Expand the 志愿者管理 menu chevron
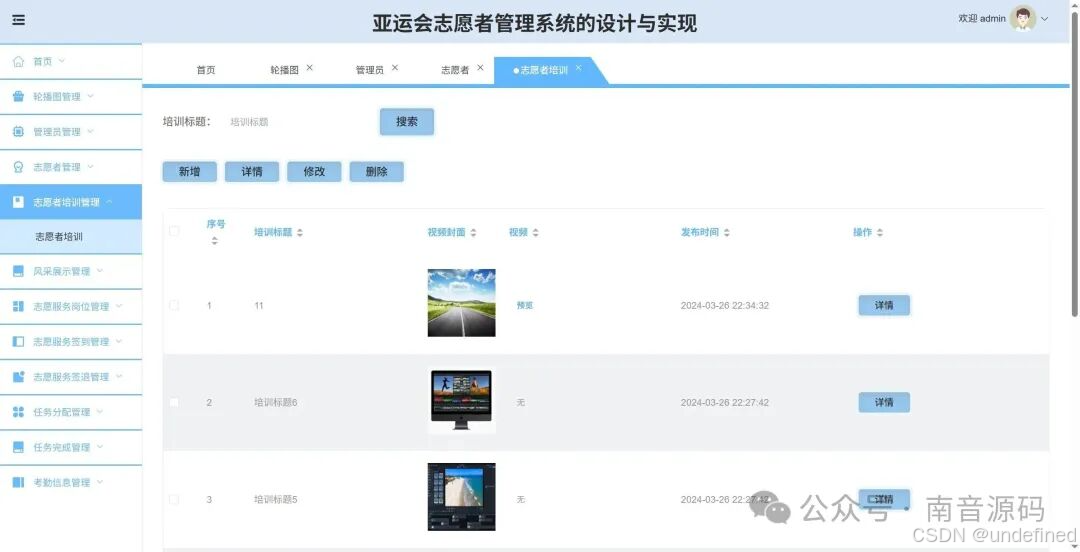This screenshot has width=1080, height=552. tap(90, 166)
